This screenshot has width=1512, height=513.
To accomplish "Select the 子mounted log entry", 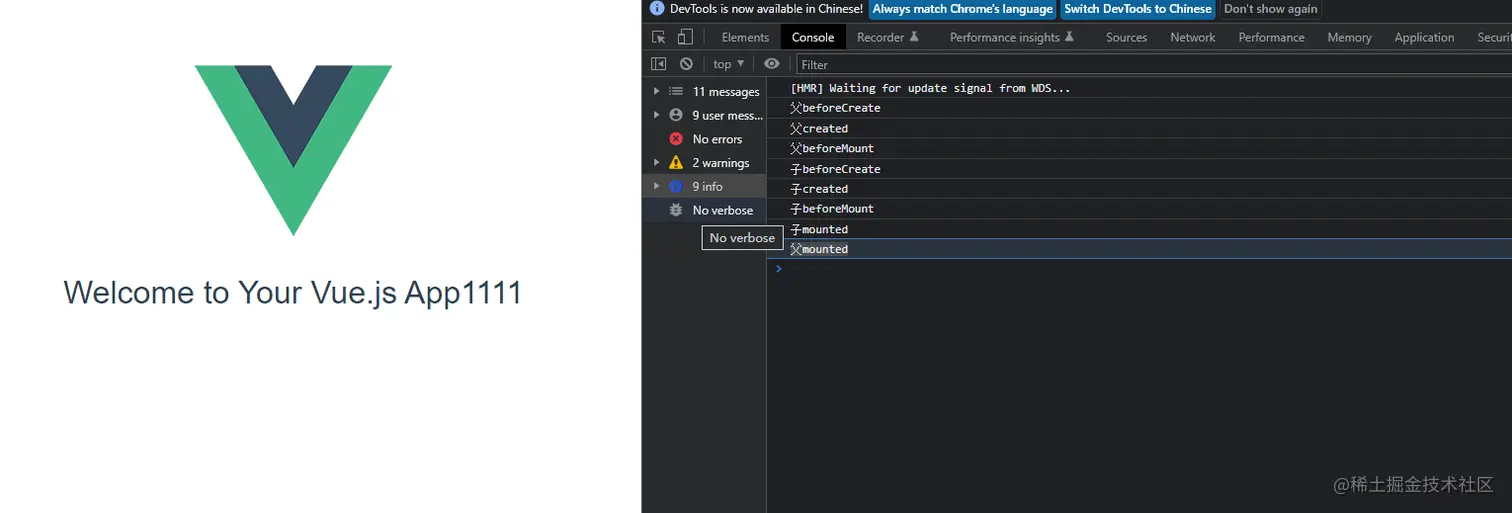I will (x=1139, y=229).
